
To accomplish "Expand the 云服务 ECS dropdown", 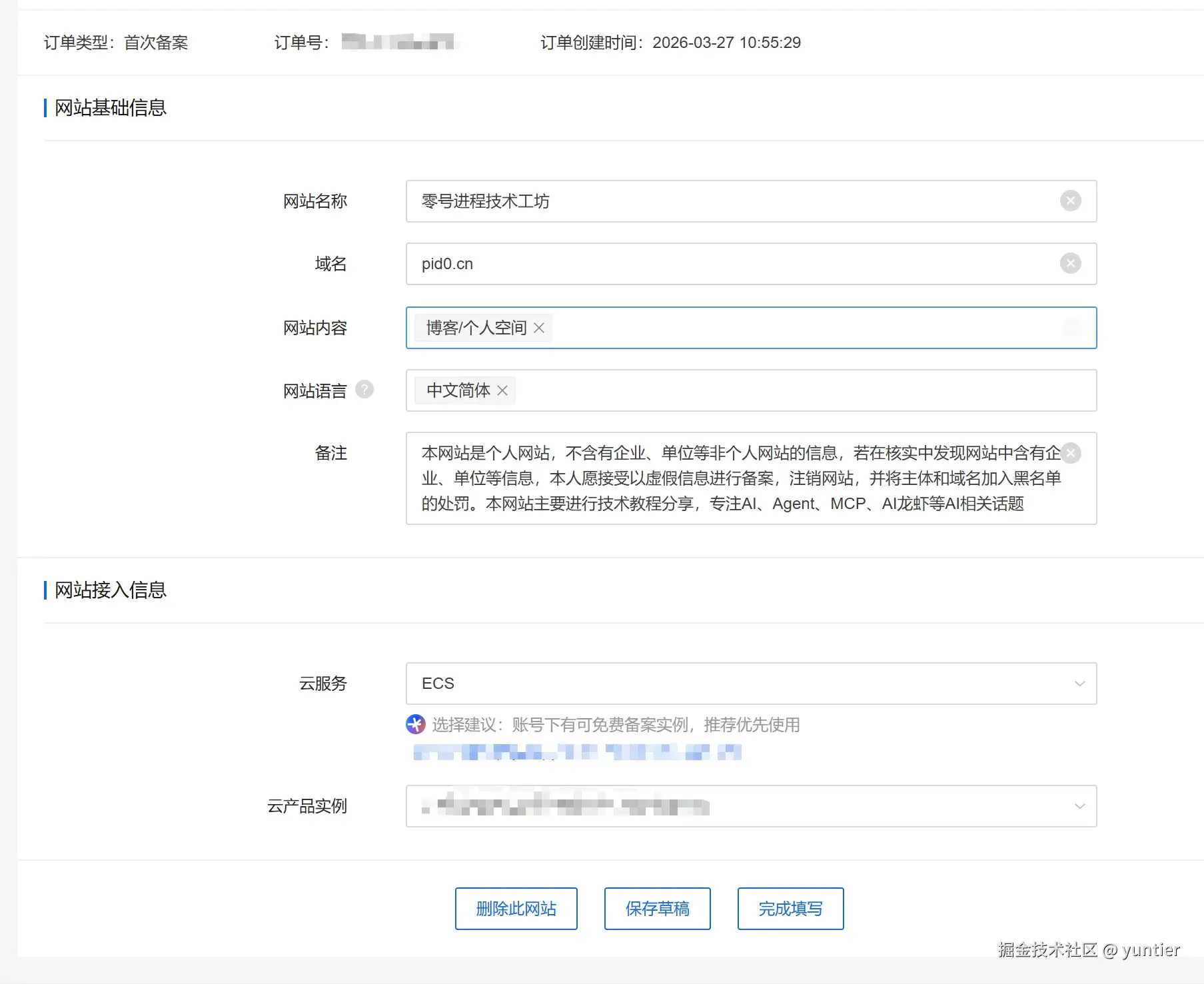I will click(1079, 683).
